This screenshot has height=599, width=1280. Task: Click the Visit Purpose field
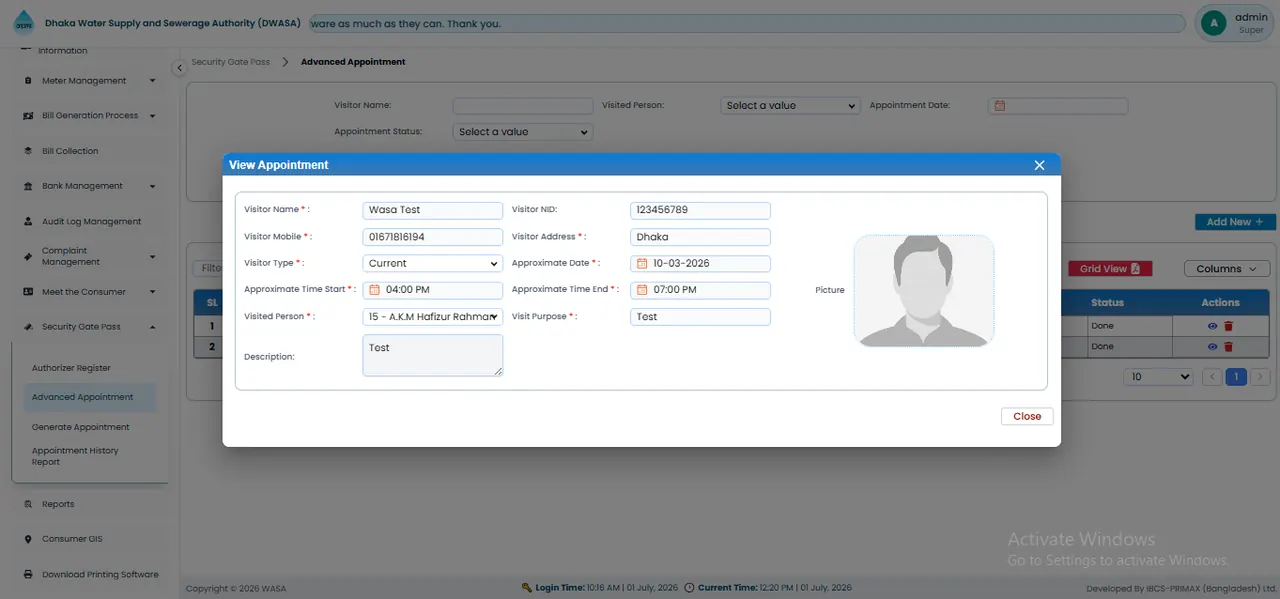[x=701, y=317]
